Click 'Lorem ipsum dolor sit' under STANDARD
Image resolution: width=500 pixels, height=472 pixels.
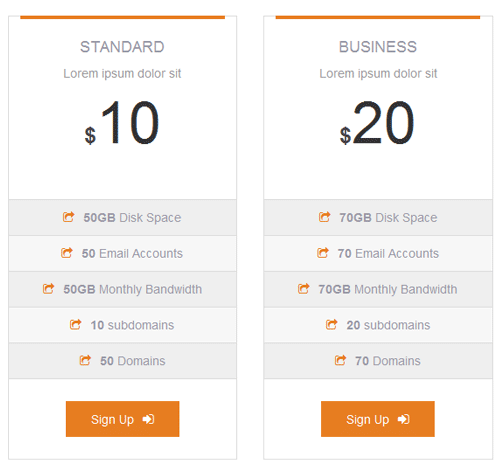tap(122, 74)
